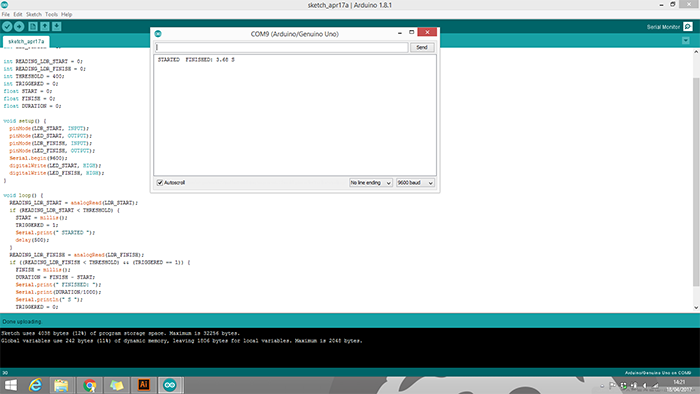Click the 'STARTED FINISHED: 3.68 S' output line
This screenshot has width=700, height=394.
click(x=196, y=60)
